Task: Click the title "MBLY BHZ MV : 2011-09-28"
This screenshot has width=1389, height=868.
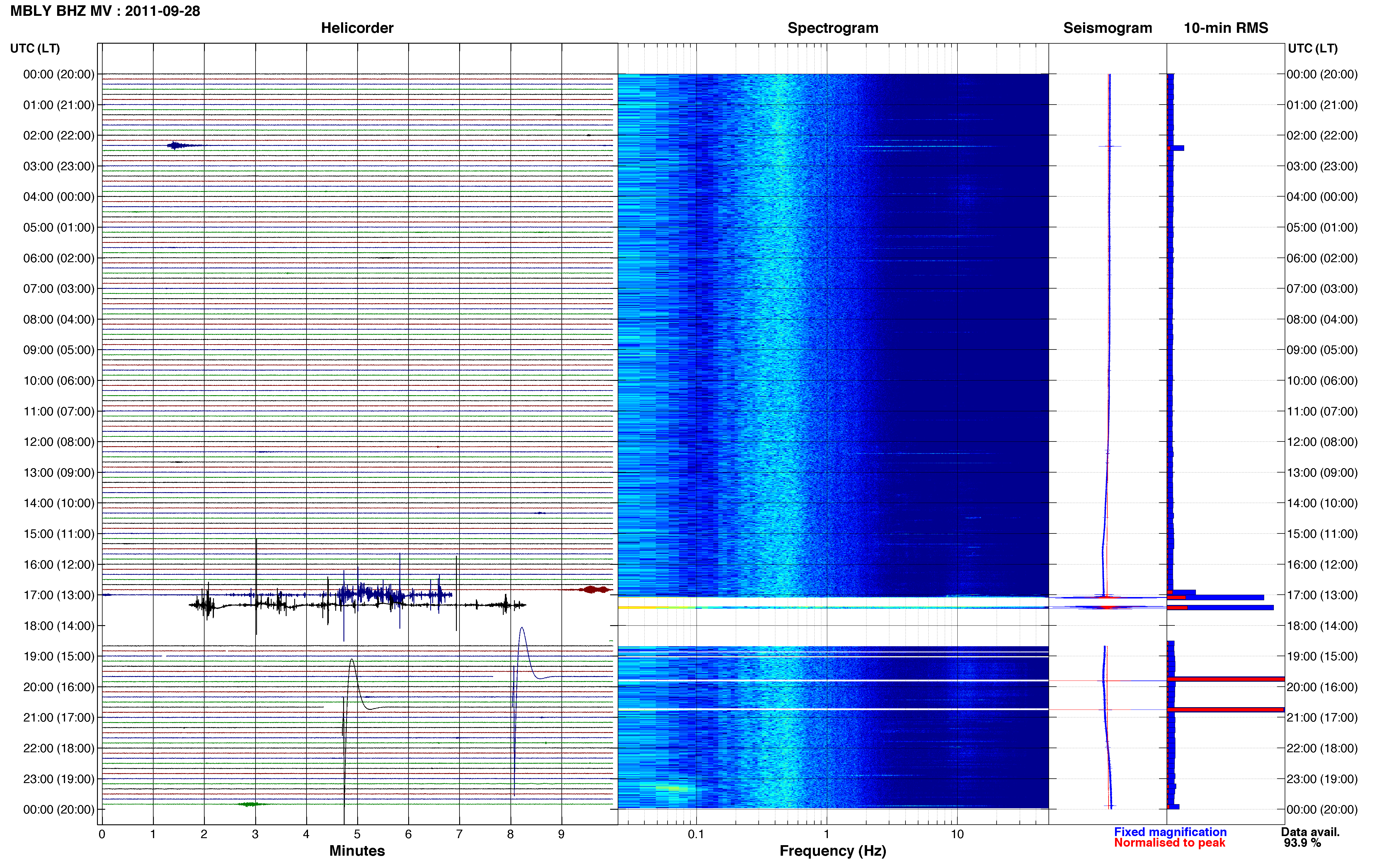Action: click(105, 11)
